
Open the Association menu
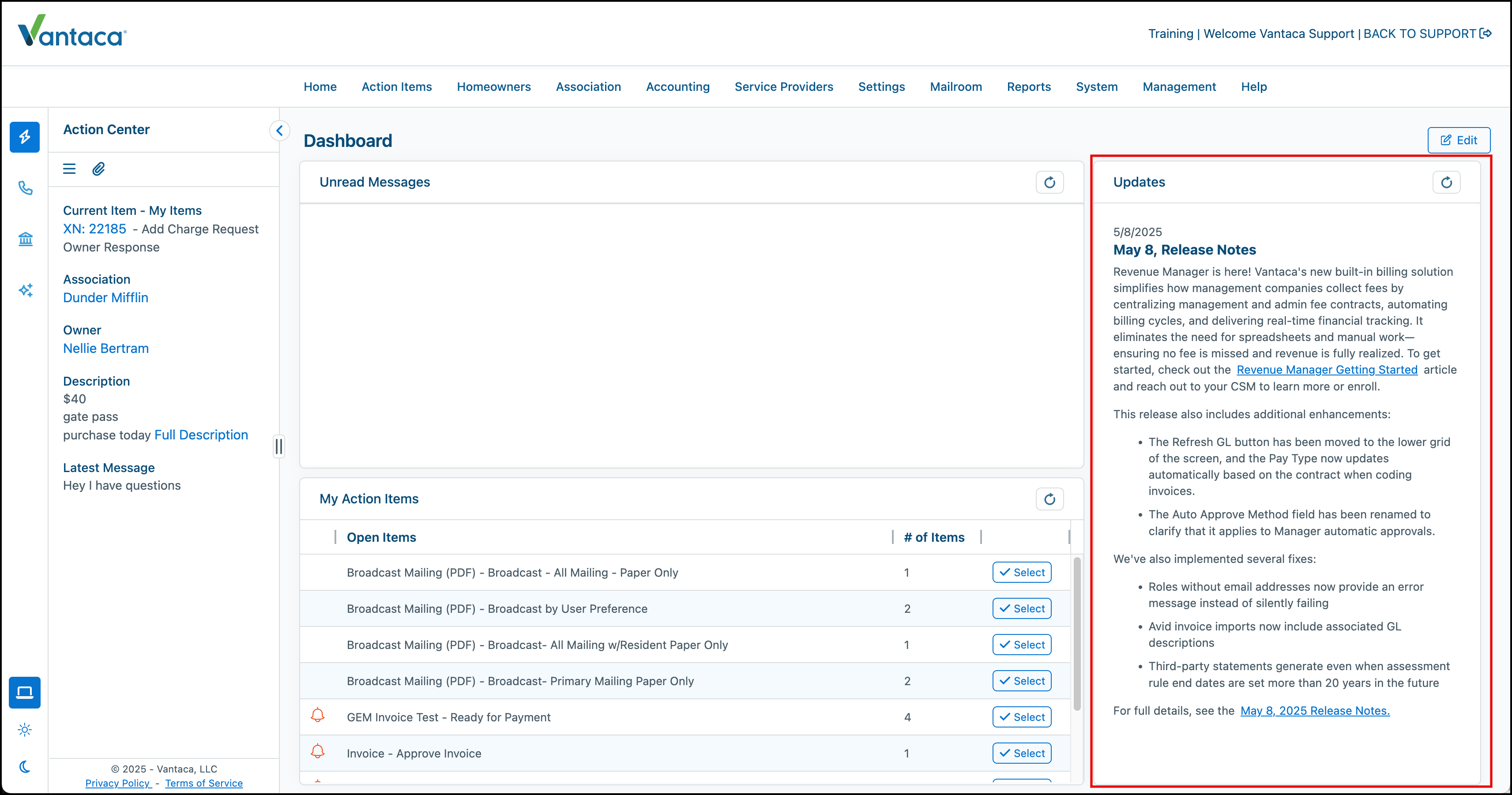(588, 87)
